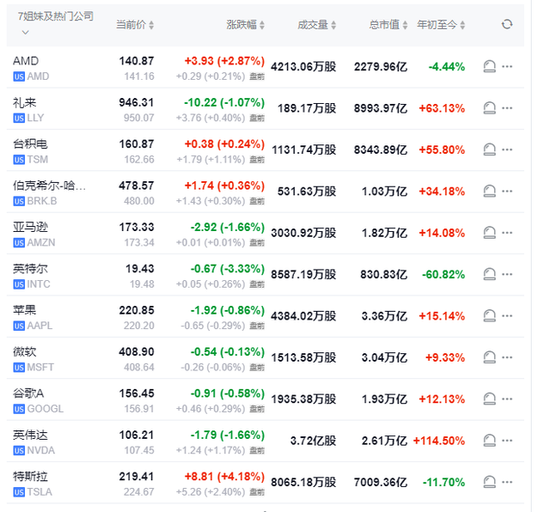Click 礼来's price 946.31
550x512 pixels.
click(136, 102)
